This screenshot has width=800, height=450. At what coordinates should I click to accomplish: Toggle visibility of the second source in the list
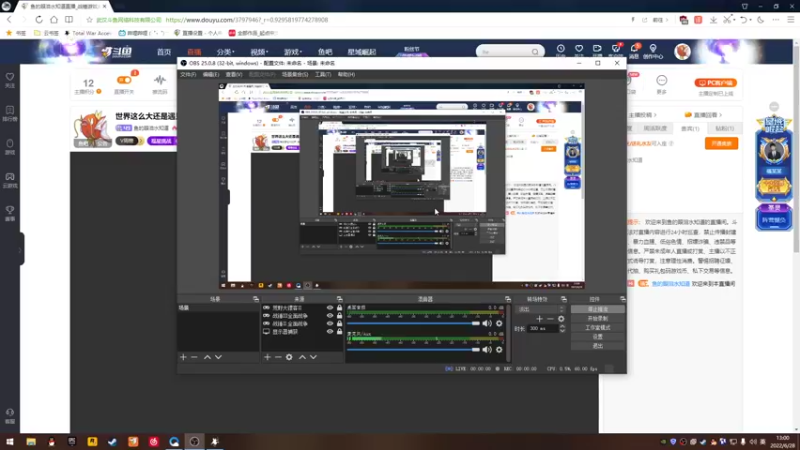point(330,316)
